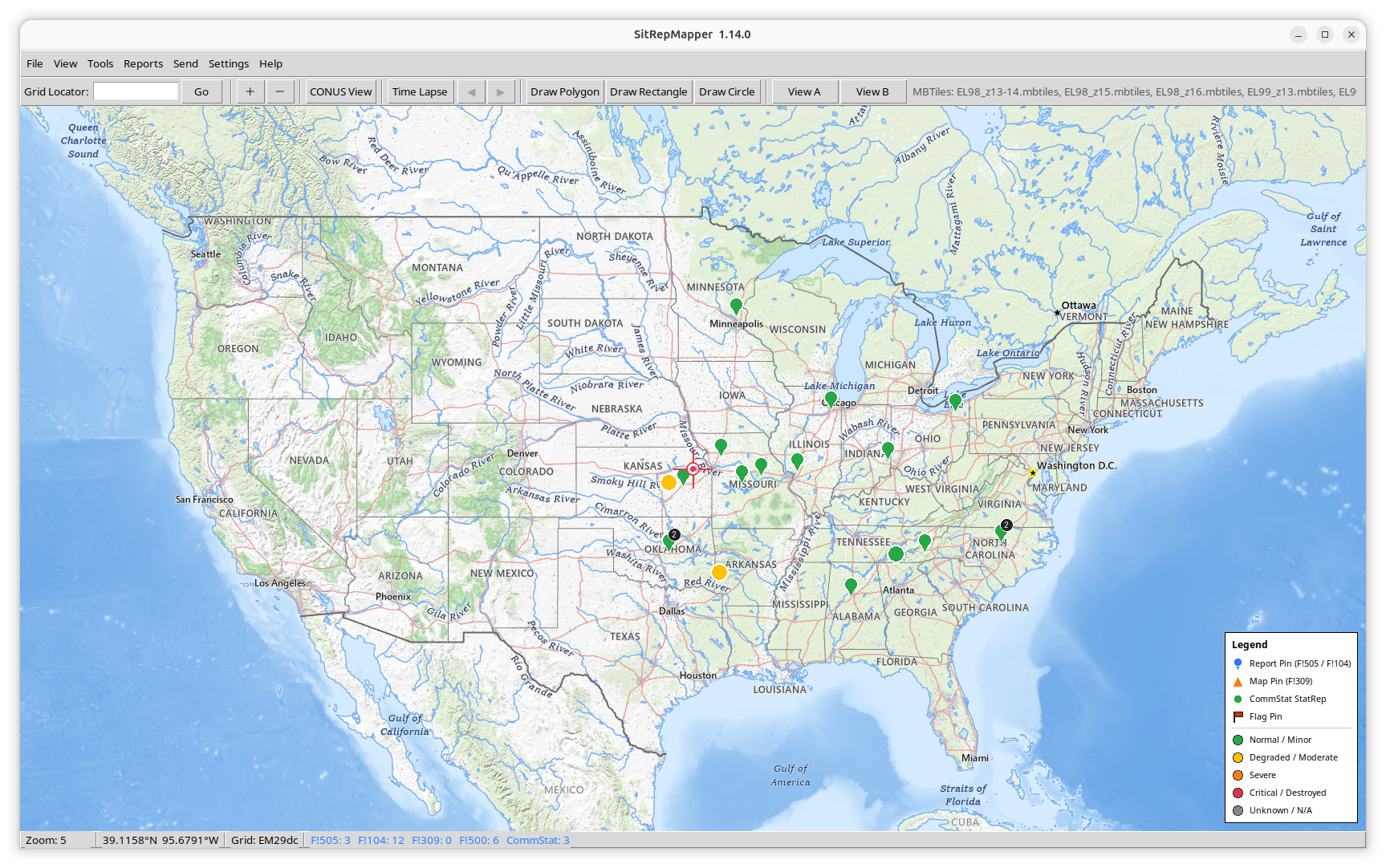
Task: Switch to CONUS View
Action: click(340, 91)
